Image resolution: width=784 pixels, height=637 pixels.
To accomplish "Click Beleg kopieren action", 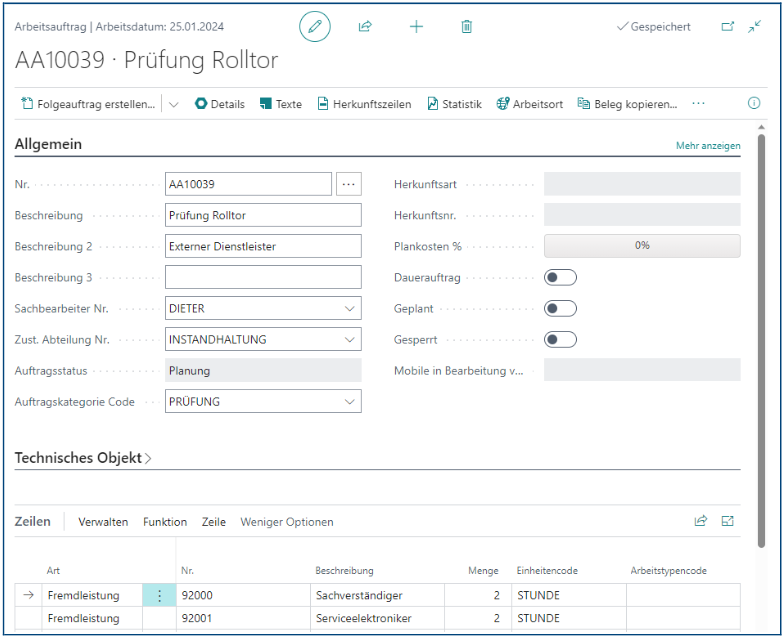I will 627,104.
